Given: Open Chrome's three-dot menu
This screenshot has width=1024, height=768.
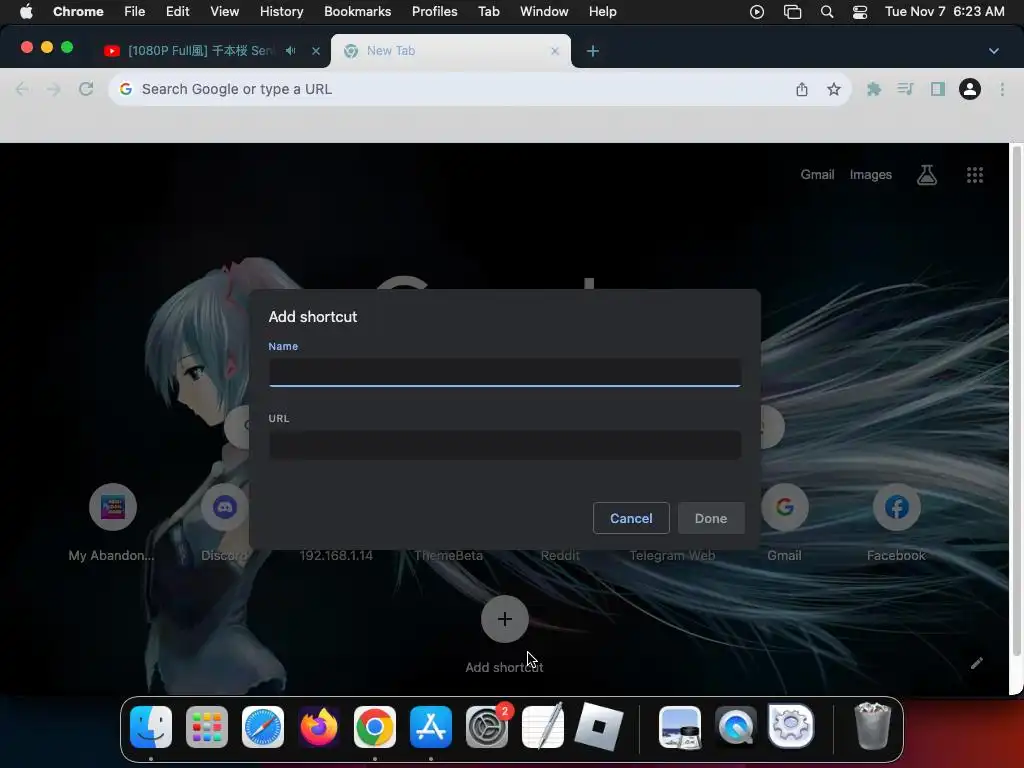Looking at the screenshot, I should click(1002, 89).
